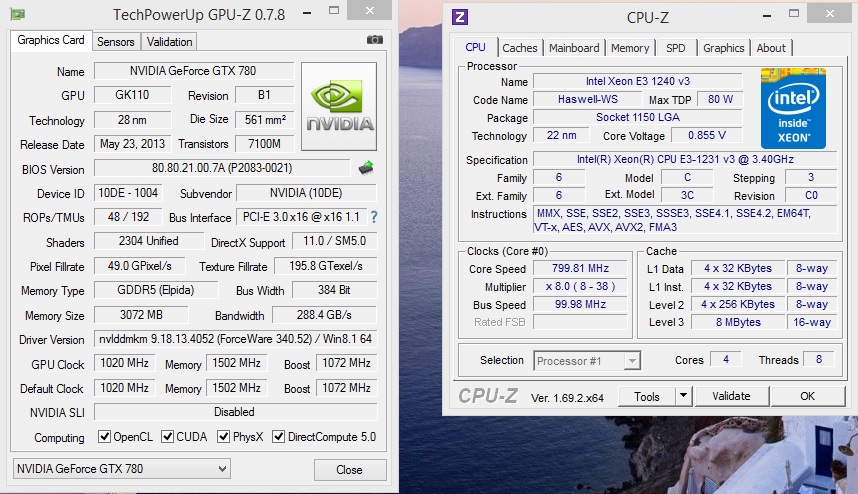Click the Package value Socket 1150 LGA
This screenshot has width=858, height=494.
[x=638, y=118]
